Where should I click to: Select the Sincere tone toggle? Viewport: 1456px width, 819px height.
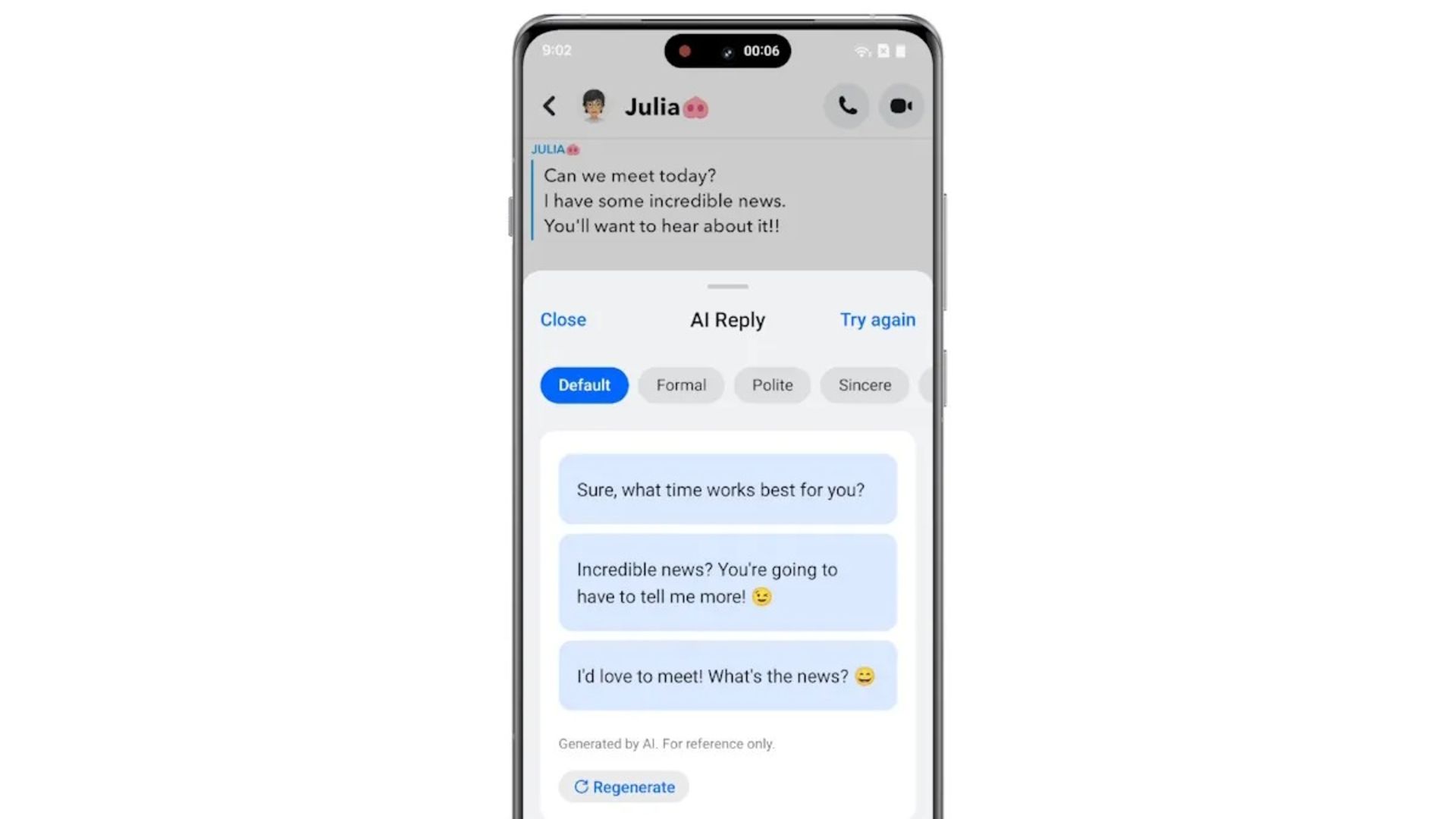[864, 385]
